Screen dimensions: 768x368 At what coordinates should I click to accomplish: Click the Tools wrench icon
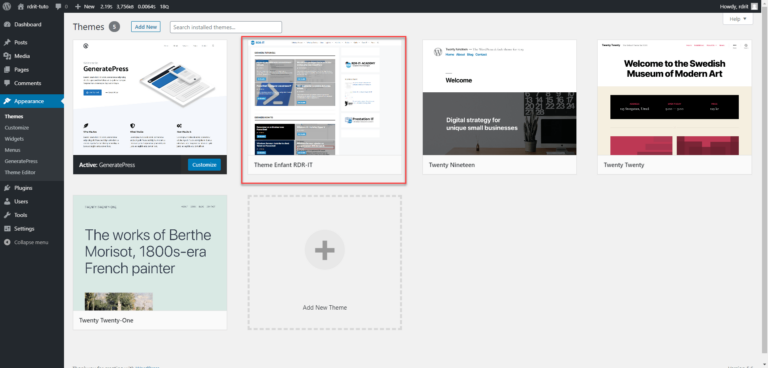point(7,215)
